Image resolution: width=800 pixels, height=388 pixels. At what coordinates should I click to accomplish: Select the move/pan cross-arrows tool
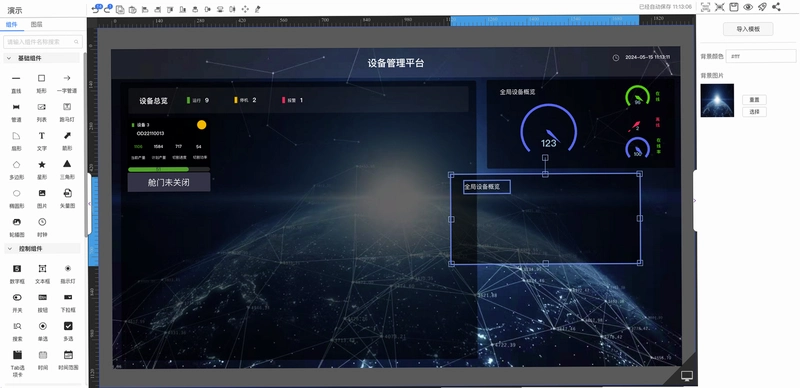point(245,9)
